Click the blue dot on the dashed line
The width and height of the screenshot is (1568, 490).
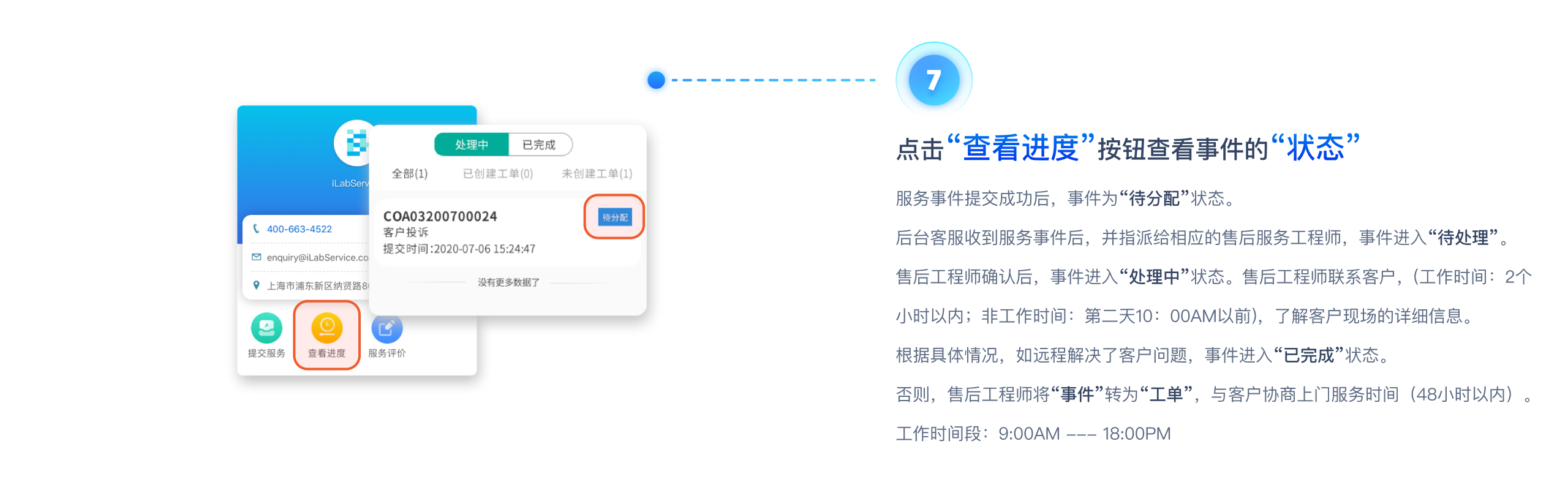(656, 80)
